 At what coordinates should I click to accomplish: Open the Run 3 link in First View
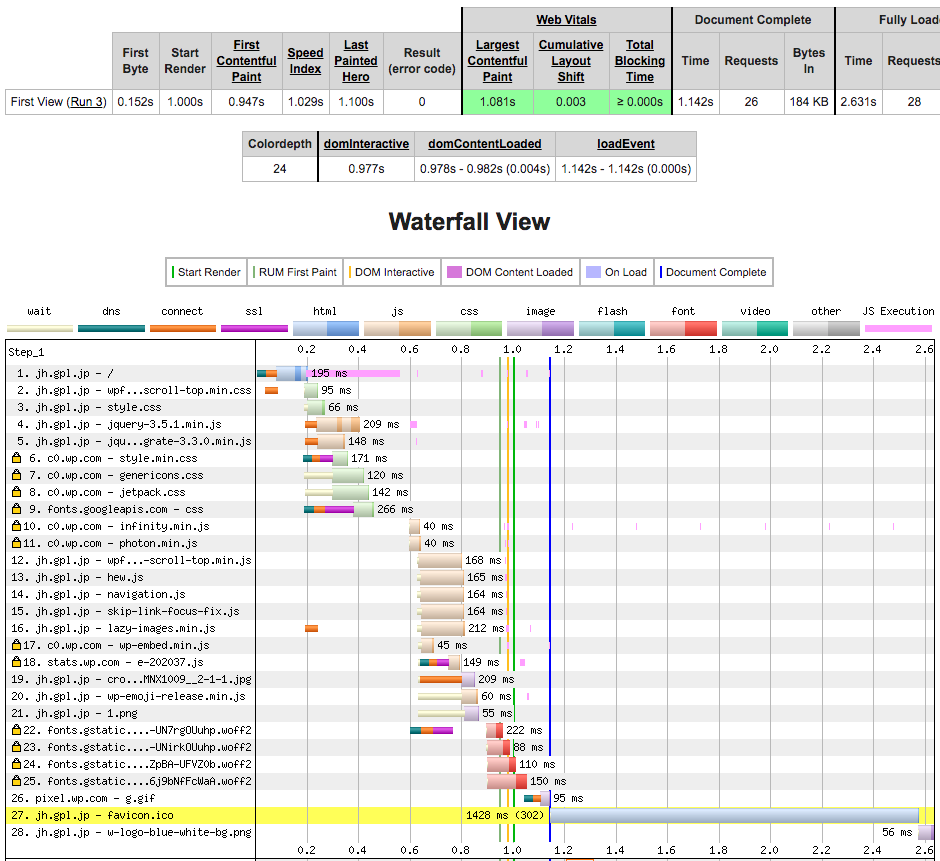point(86,102)
